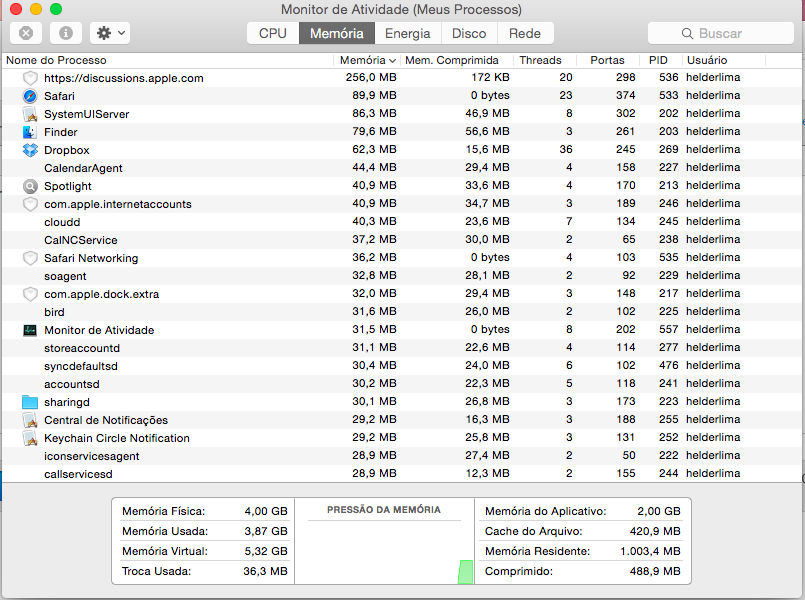
Task: Click the Finder face icon
Action: (30, 132)
